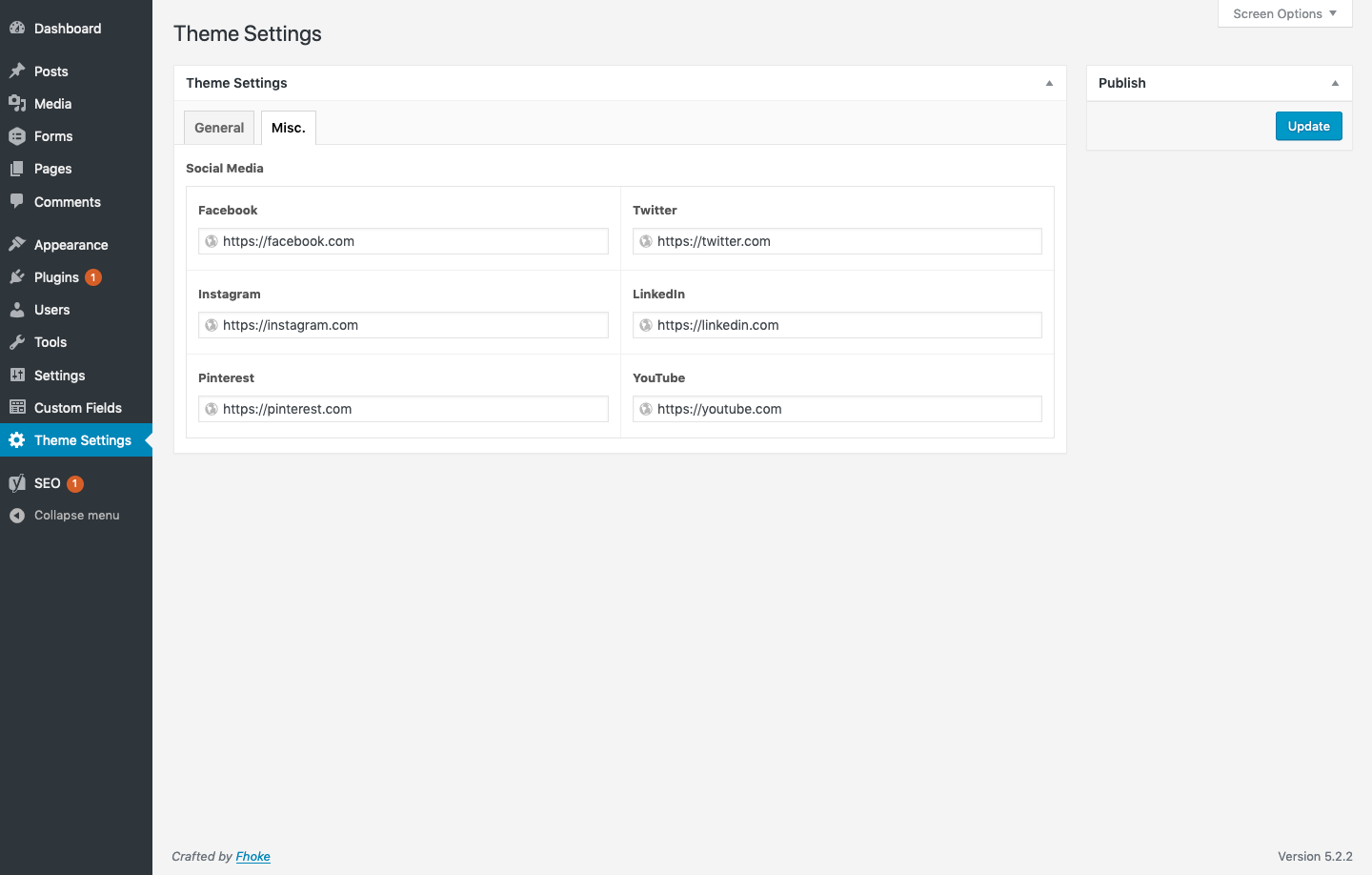Click the Settings sliders icon
This screenshot has width=1372, height=875.
(17, 375)
